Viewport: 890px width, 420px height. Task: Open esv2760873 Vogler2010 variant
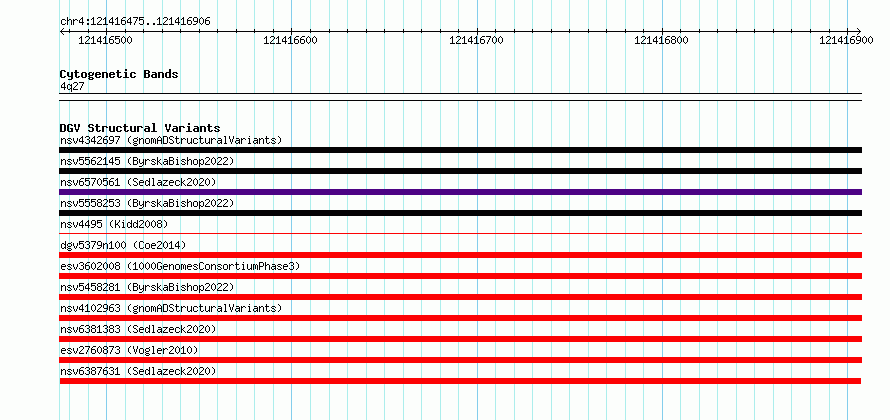[129, 350]
